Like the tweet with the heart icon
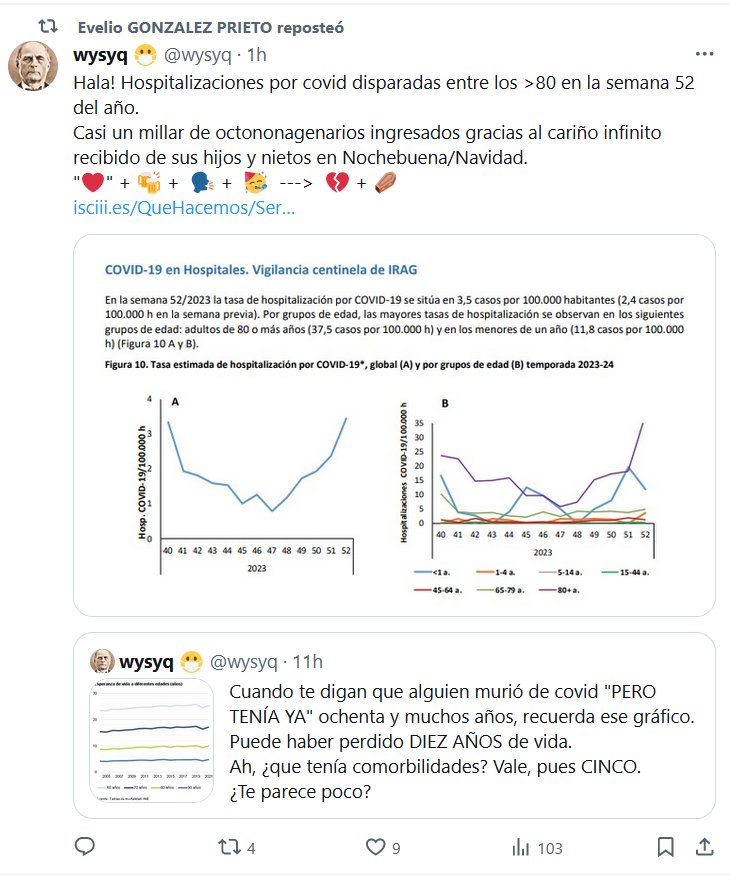This screenshot has height=876, width=730. (375, 847)
